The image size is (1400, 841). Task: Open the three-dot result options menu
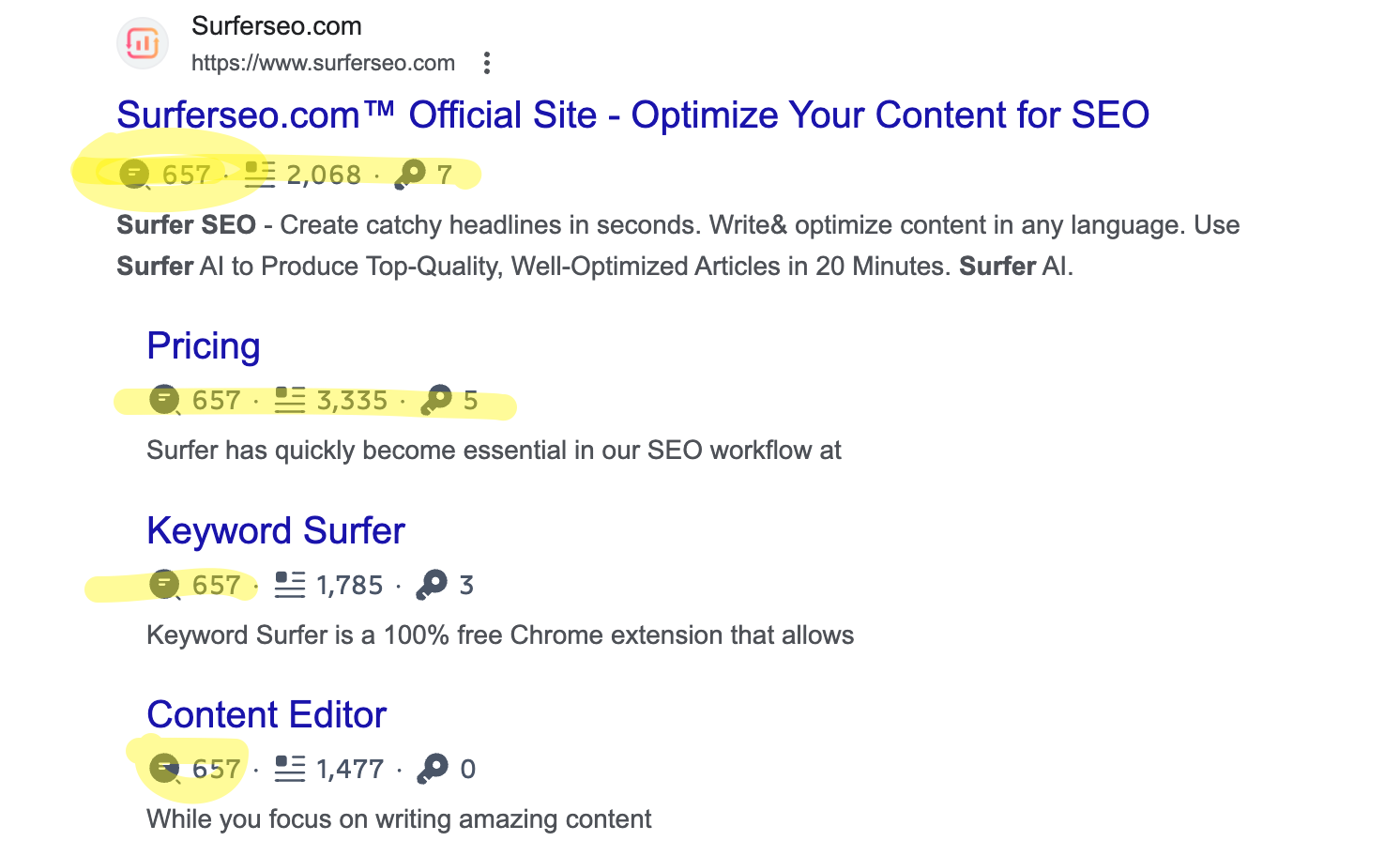486,63
